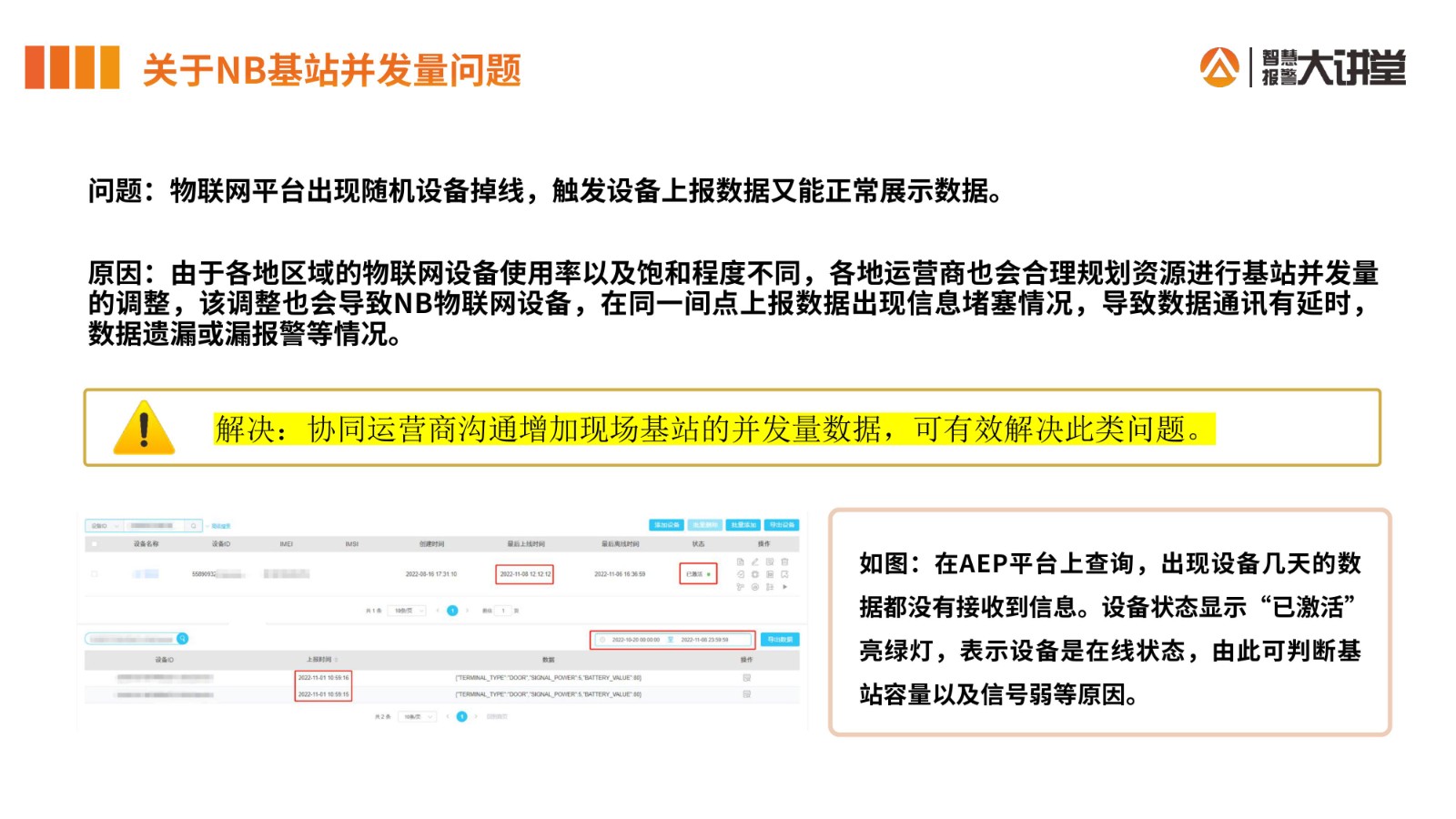Delete the device with the trash icon
Viewport: 1456px width, 819px height.
click(784, 562)
